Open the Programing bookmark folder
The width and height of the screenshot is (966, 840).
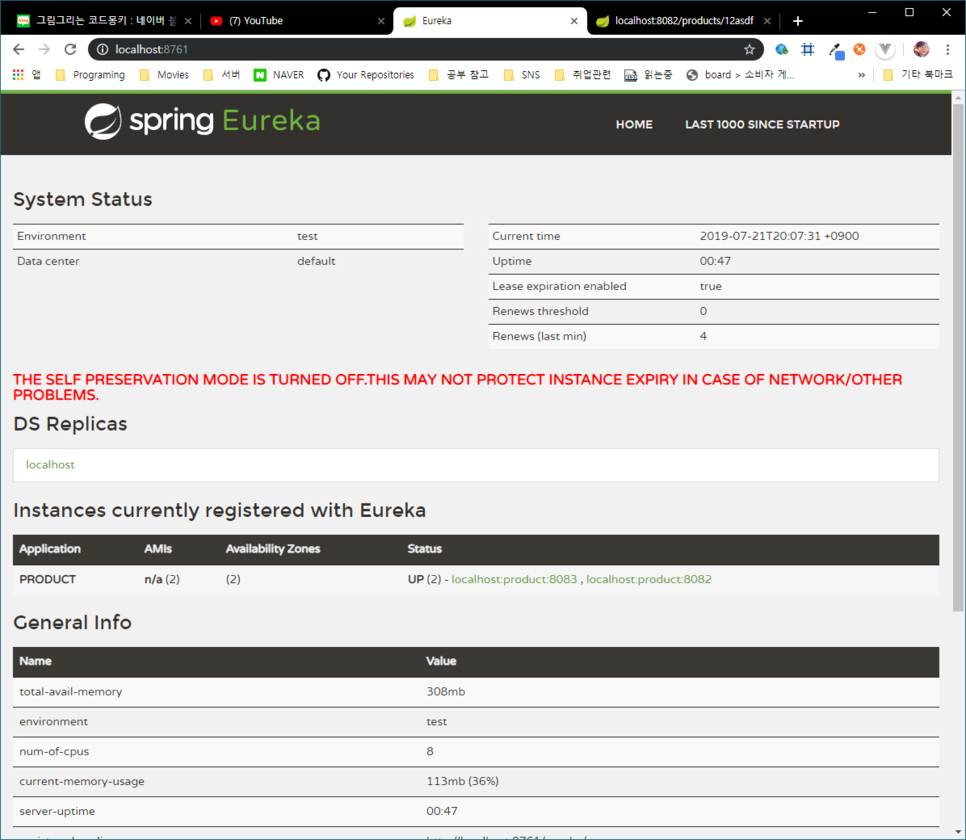pyautogui.click(x=90, y=75)
